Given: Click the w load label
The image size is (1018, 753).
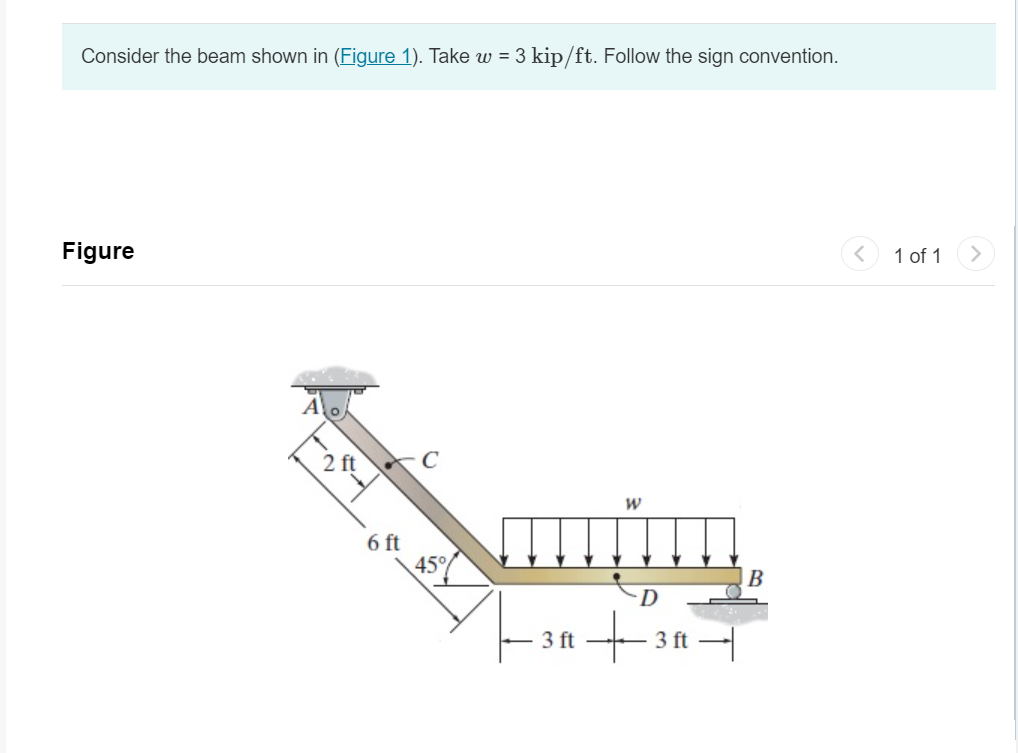Looking at the screenshot, I should click(x=633, y=503).
